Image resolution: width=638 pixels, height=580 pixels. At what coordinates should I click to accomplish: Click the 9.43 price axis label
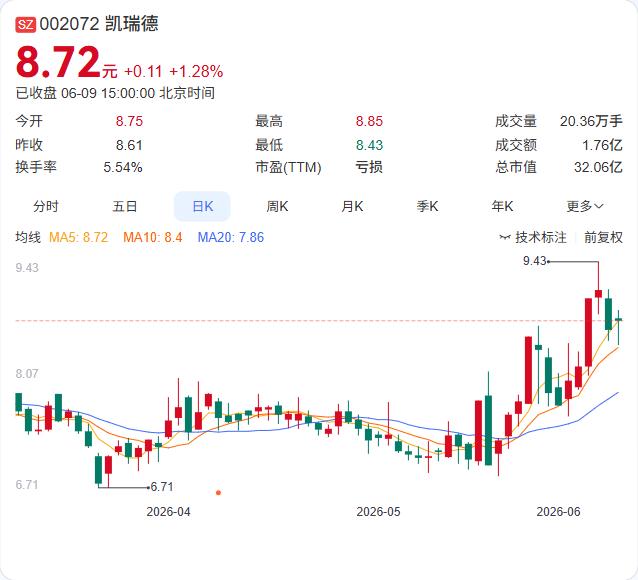(x=27, y=267)
